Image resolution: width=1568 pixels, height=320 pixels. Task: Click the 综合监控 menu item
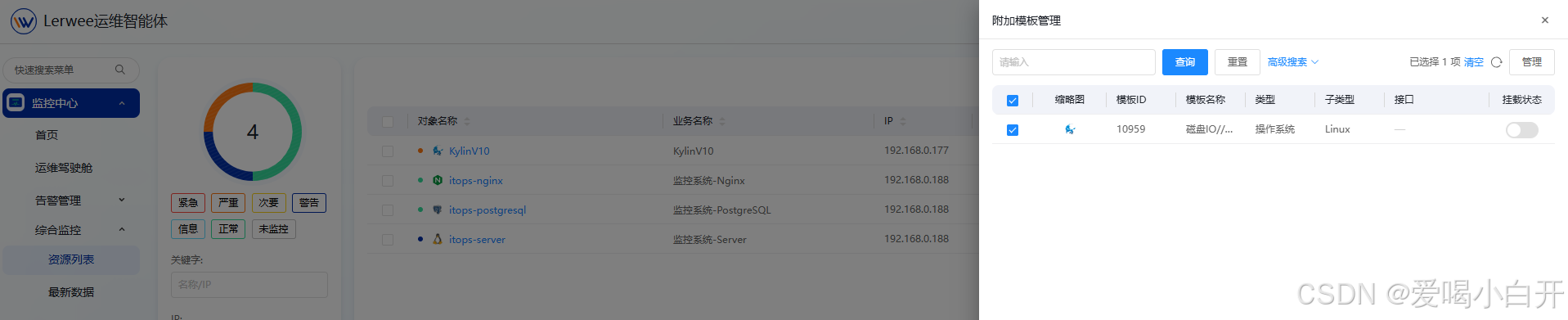58,230
